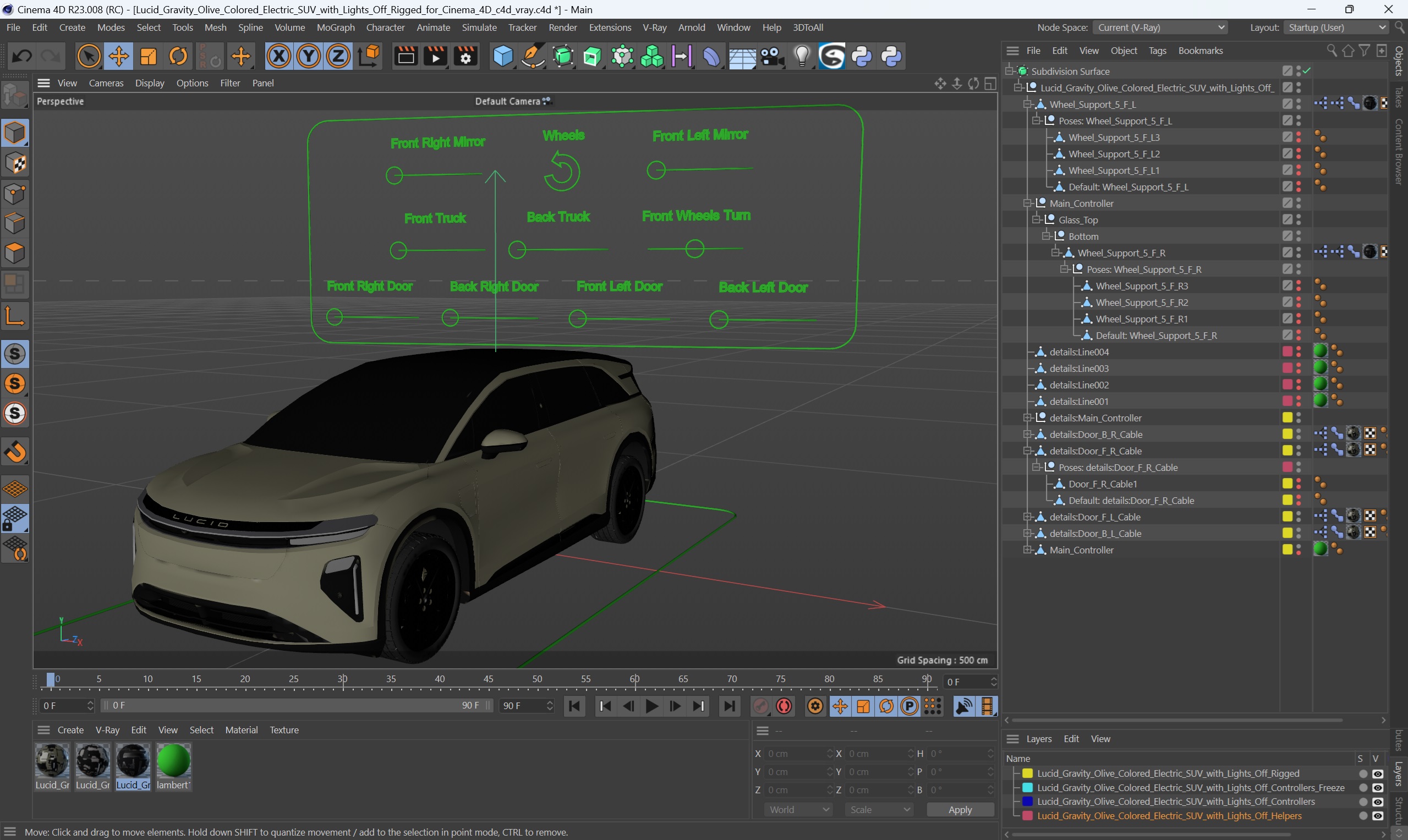The height and width of the screenshot is (840, 1408).
Task: Toggle visibility of Controllers_Freeze layer
Action: [1377, 787]
